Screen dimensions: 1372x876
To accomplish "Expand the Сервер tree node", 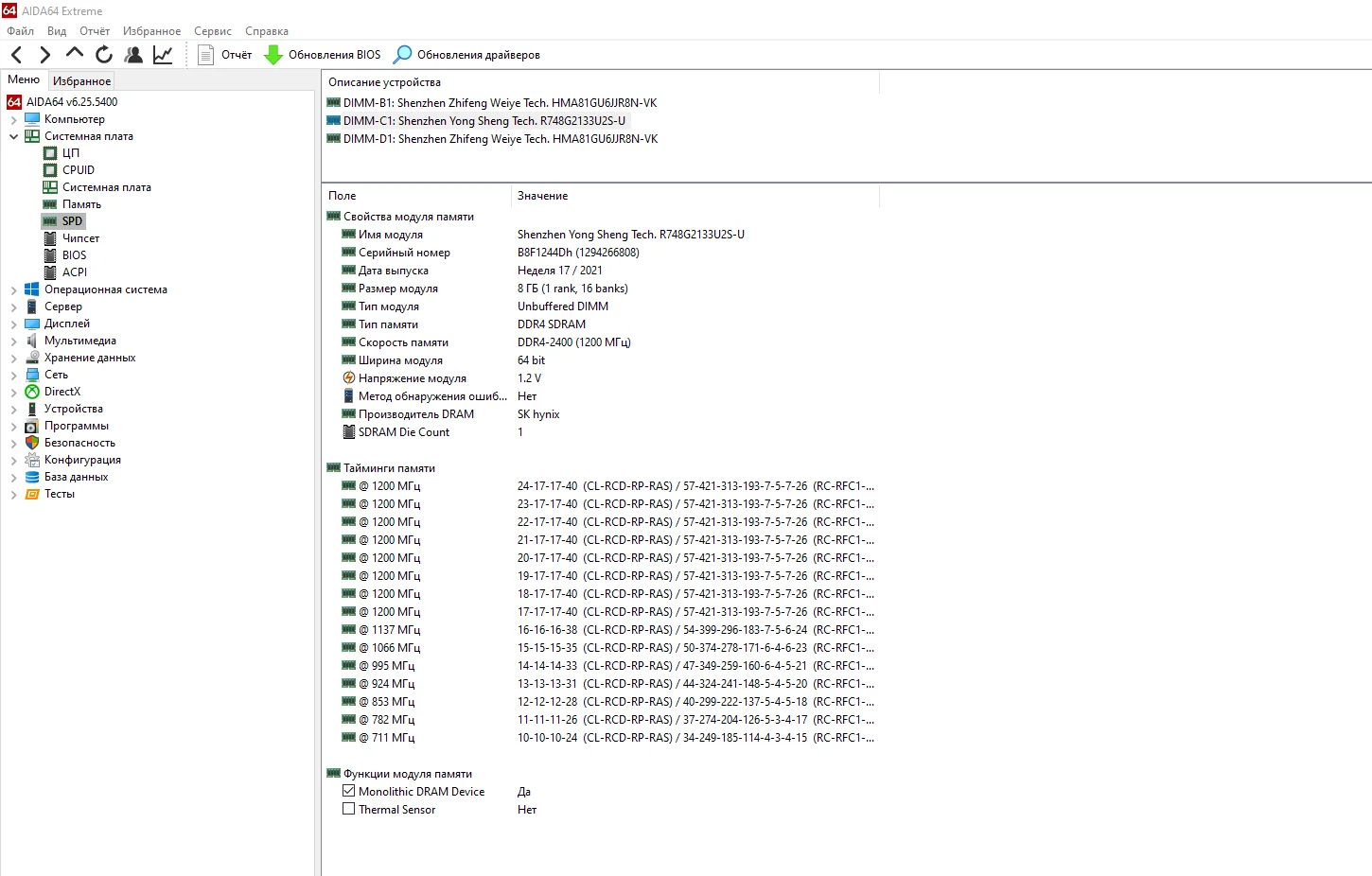I will point(13,307).
